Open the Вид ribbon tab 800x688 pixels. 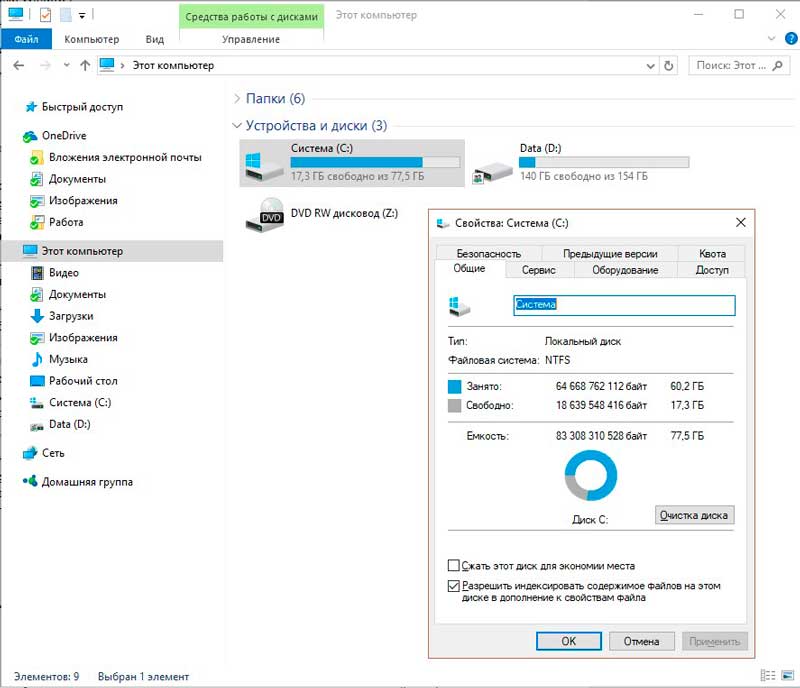tap(154, 39)
